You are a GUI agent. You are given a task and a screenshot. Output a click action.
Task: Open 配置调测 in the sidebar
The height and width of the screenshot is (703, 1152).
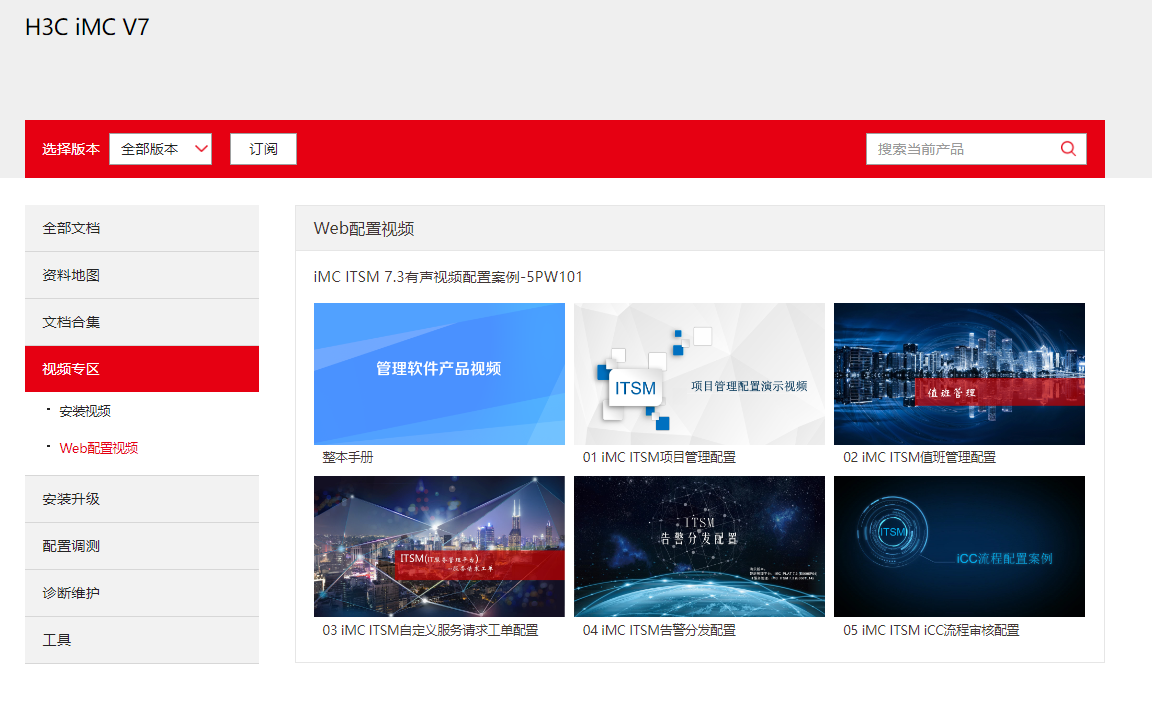[x=141, y=546]
